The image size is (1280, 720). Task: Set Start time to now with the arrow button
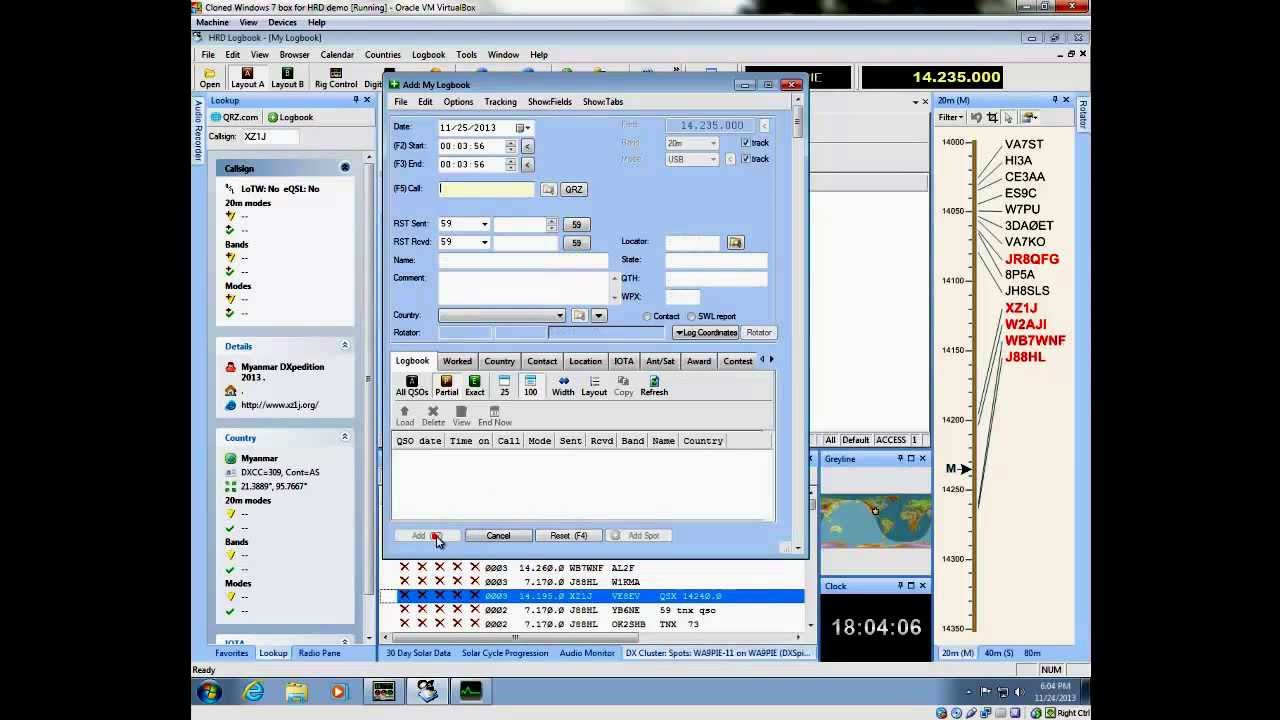[527, 146]
